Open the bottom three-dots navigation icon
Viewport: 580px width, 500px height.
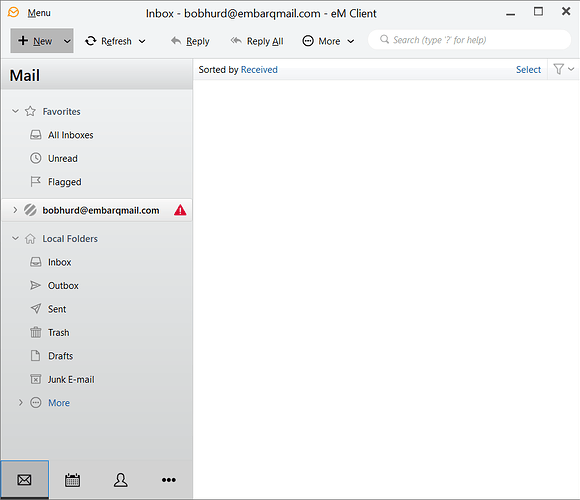[x=169, y=480]
